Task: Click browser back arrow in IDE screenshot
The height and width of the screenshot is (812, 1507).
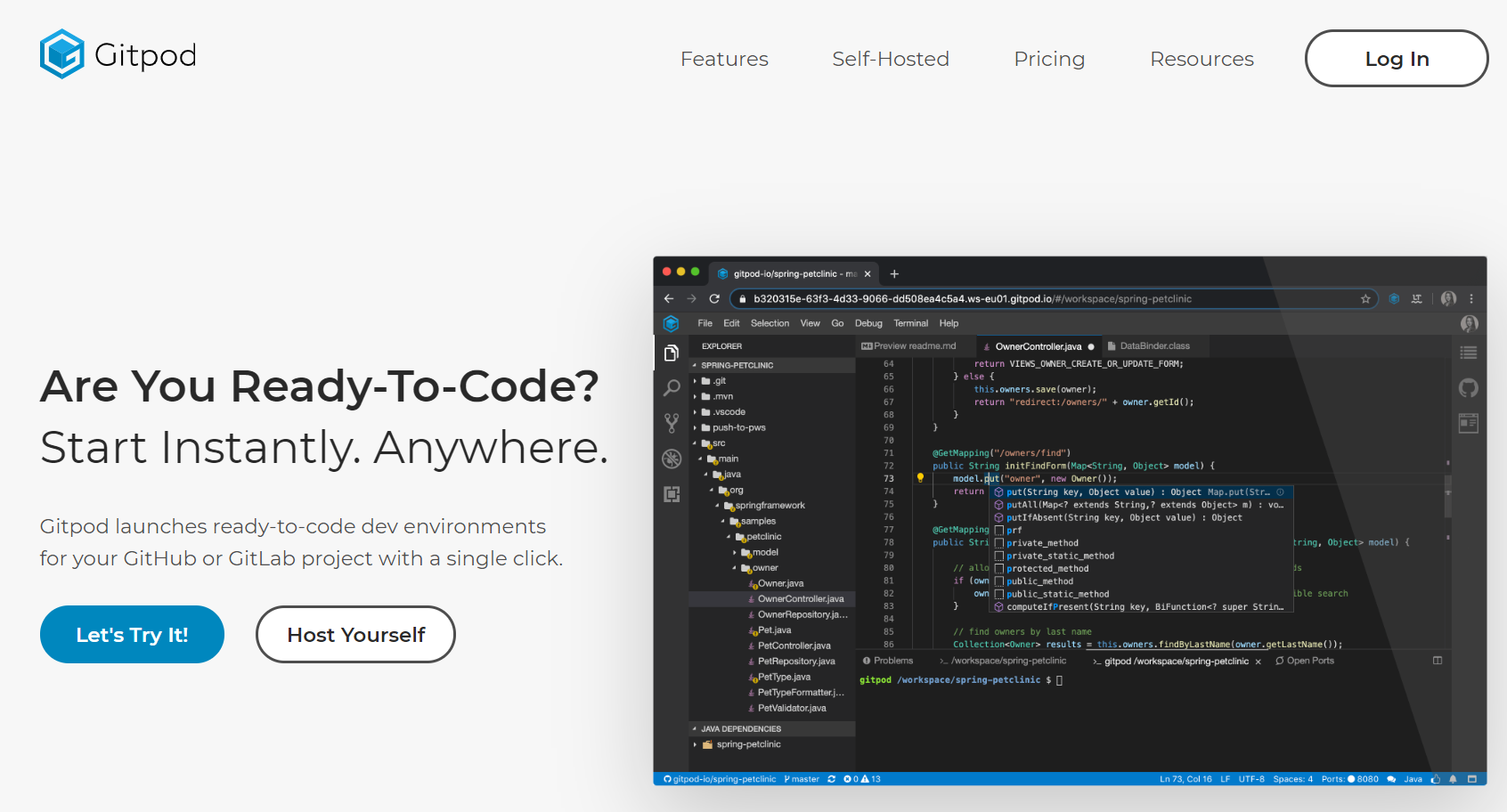Action: tap(669, 298)
